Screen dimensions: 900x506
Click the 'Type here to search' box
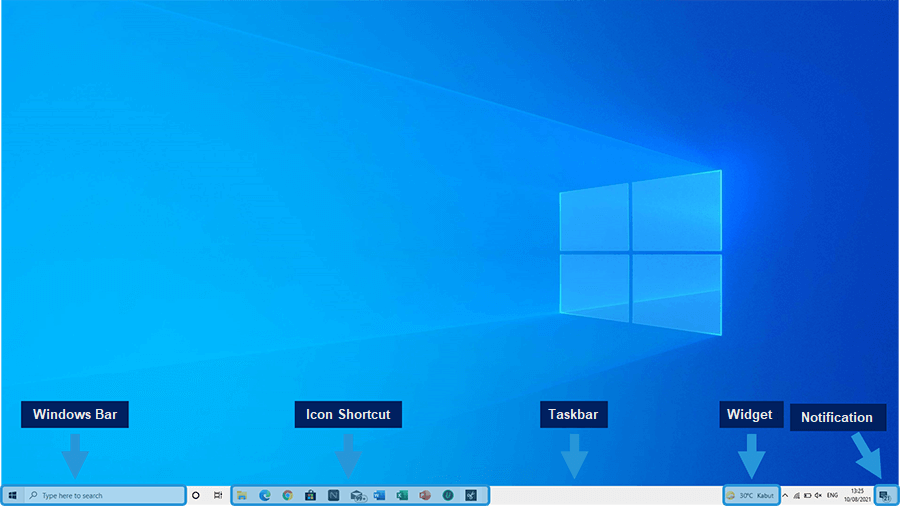pyautogui.click(x=104, y=496)
